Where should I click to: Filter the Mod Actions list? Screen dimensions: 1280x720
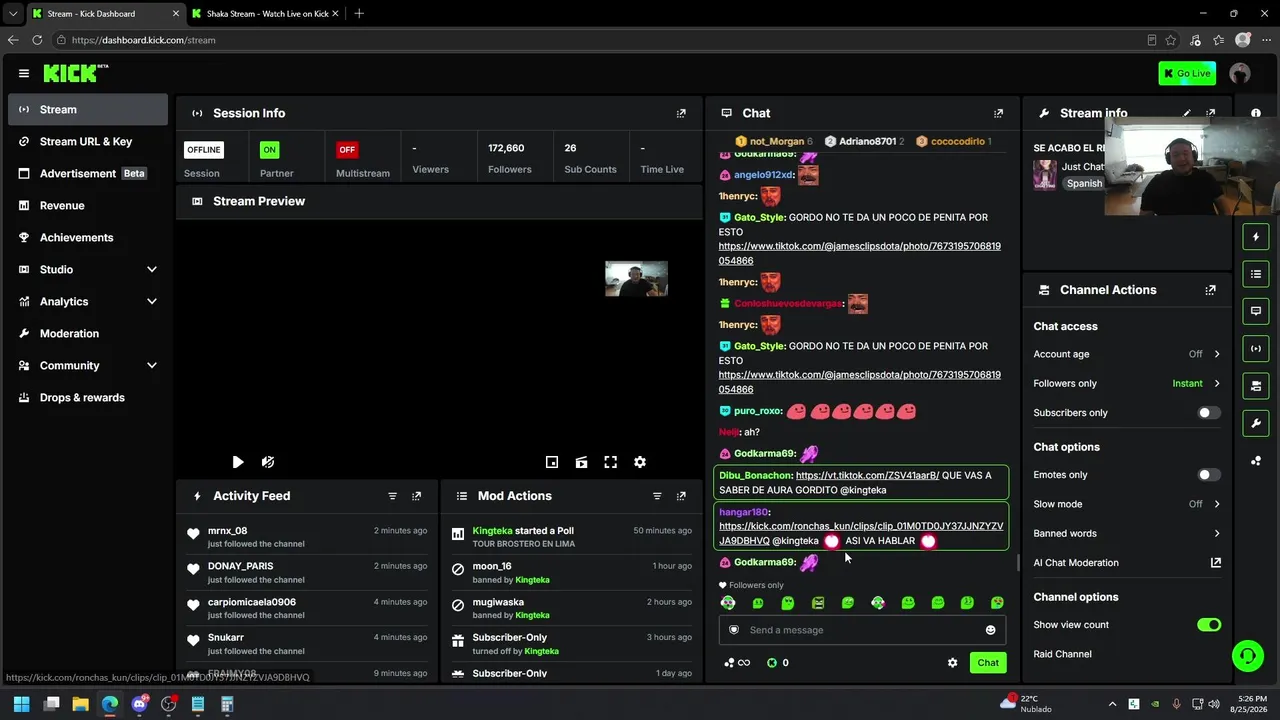(x=657, y=496)
